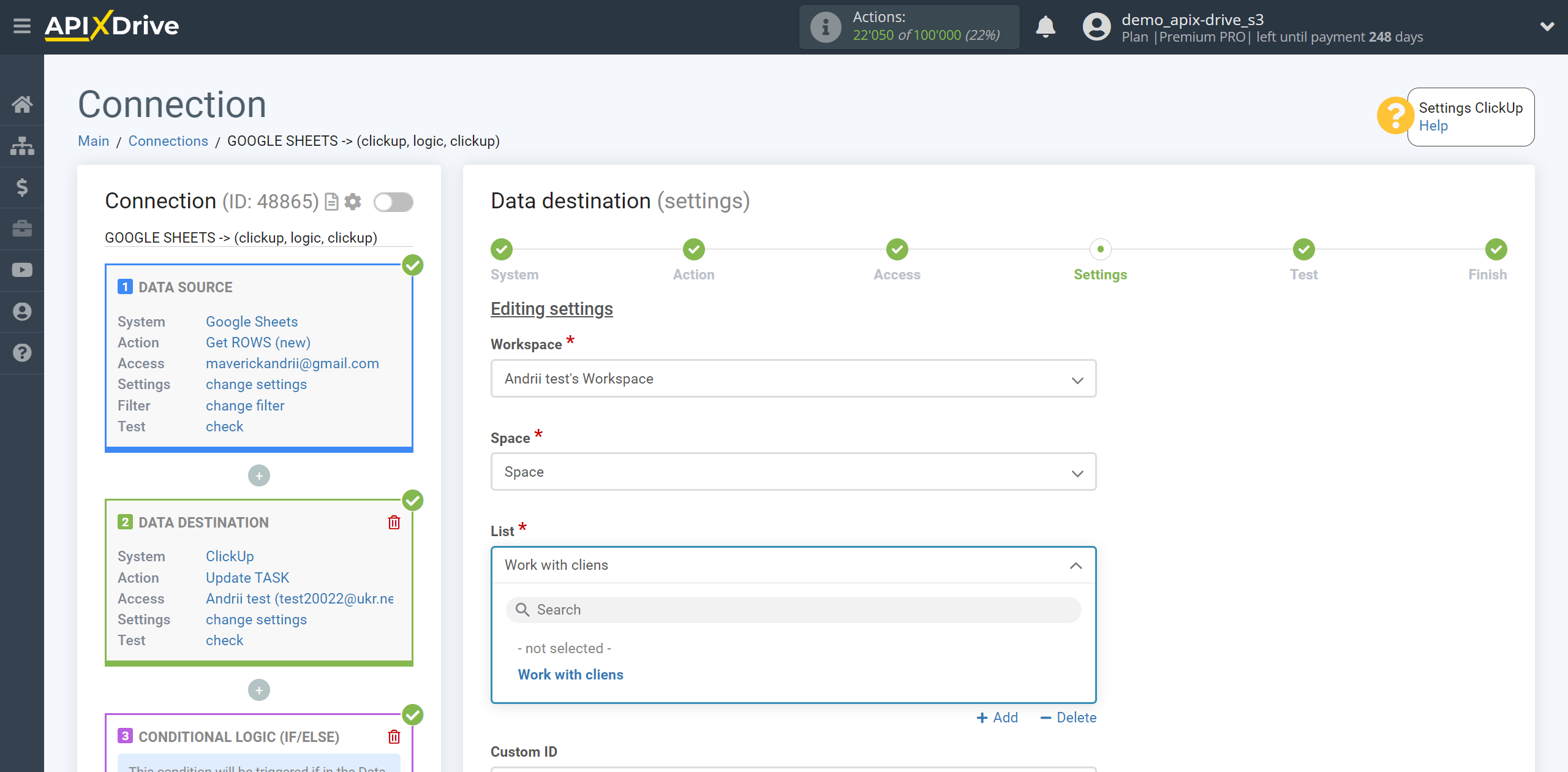Screen dimensions: 1568x772
Task: Go to the Finish step
Action: 1496,249
